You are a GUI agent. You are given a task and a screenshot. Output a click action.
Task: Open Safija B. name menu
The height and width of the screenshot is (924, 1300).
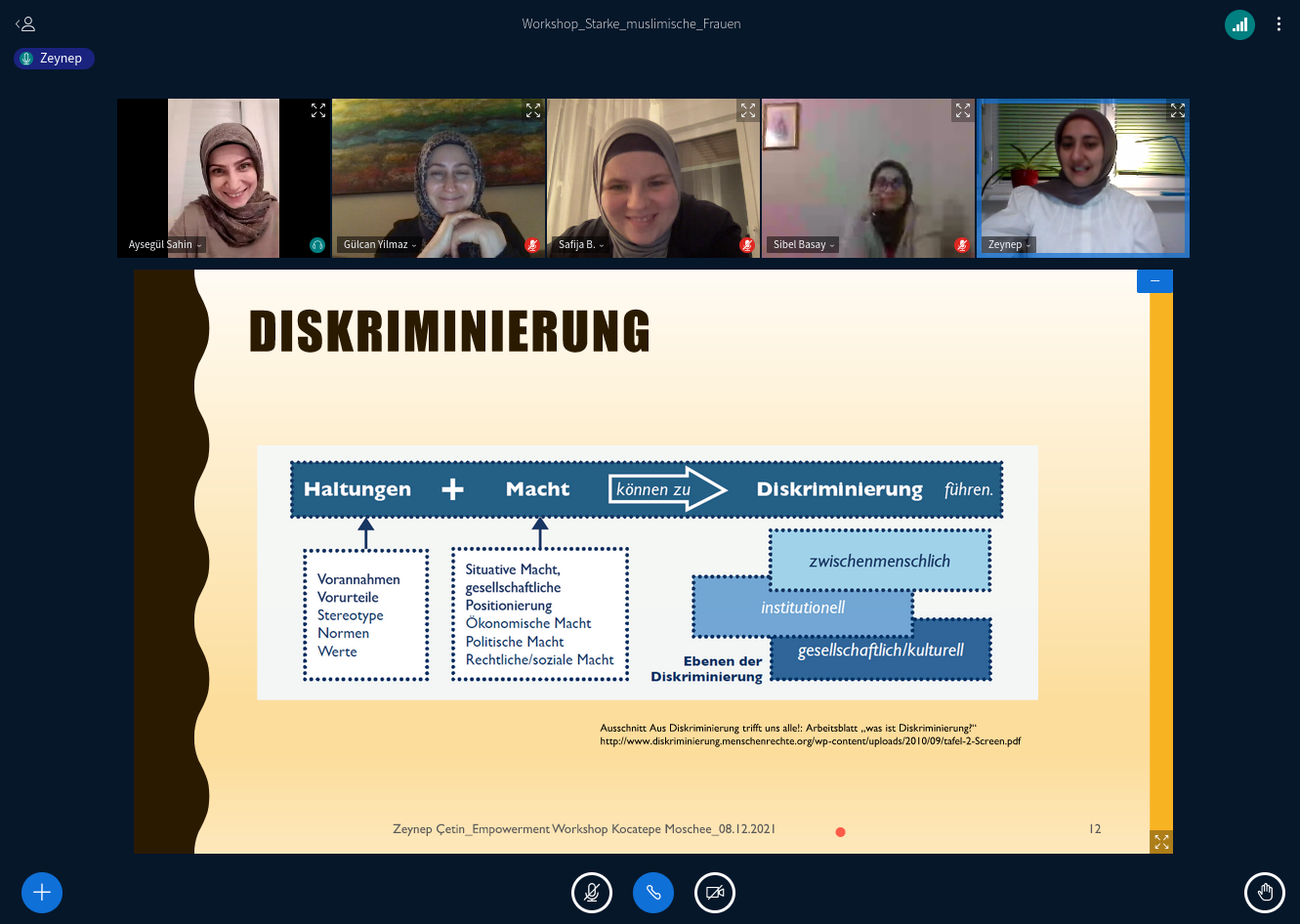581,245
